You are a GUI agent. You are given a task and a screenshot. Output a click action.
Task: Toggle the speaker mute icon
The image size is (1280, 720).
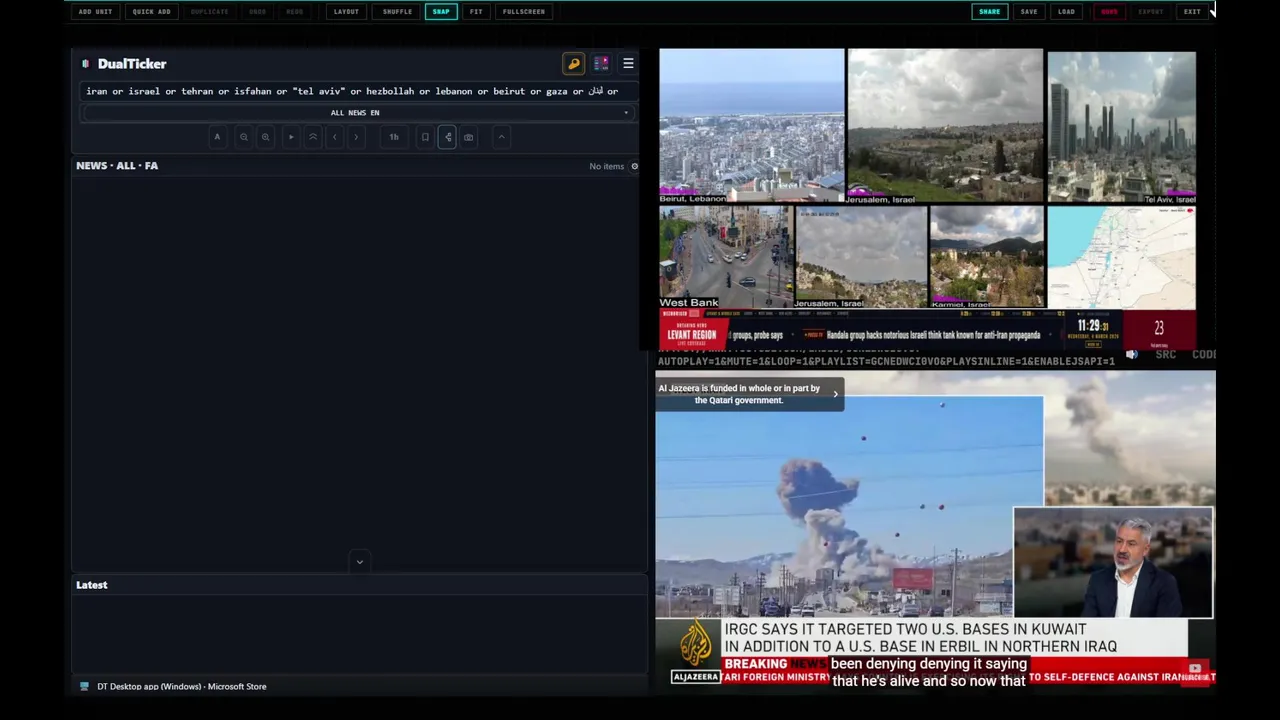pyautogui.click(x=1131, y=355)
